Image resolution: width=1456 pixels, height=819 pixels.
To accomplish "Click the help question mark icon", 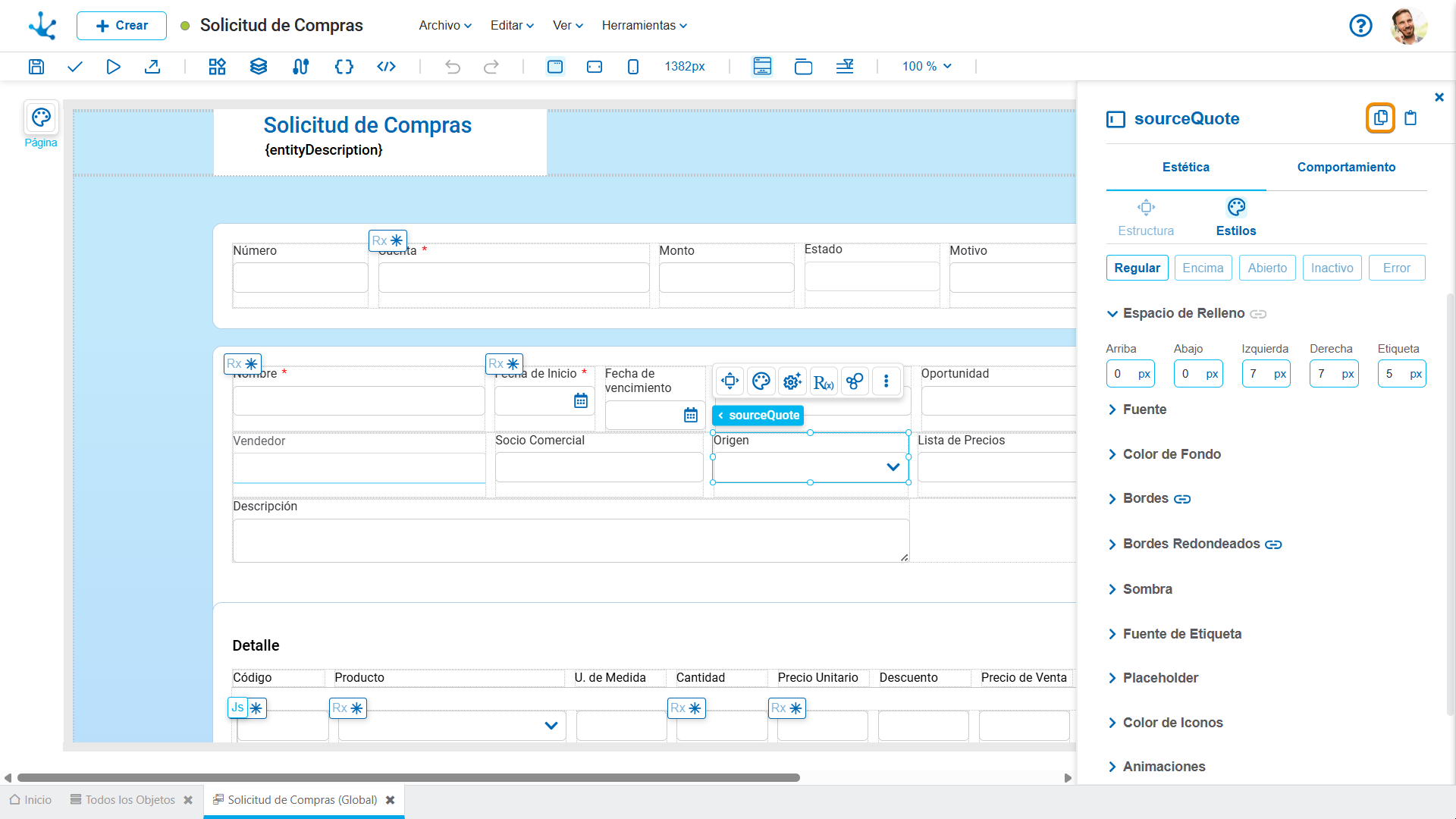I will tap(1360, 26).
